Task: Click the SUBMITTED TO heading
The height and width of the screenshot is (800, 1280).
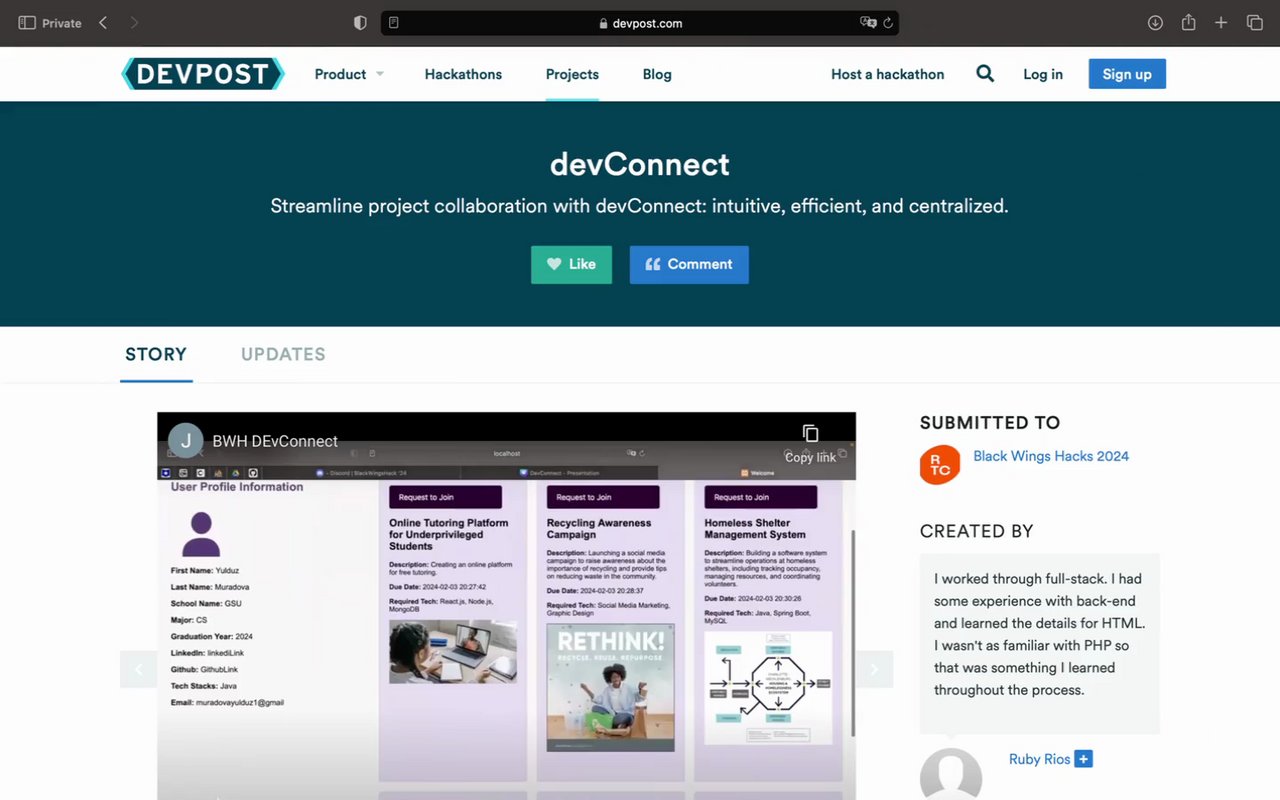Action: [990, 423]
